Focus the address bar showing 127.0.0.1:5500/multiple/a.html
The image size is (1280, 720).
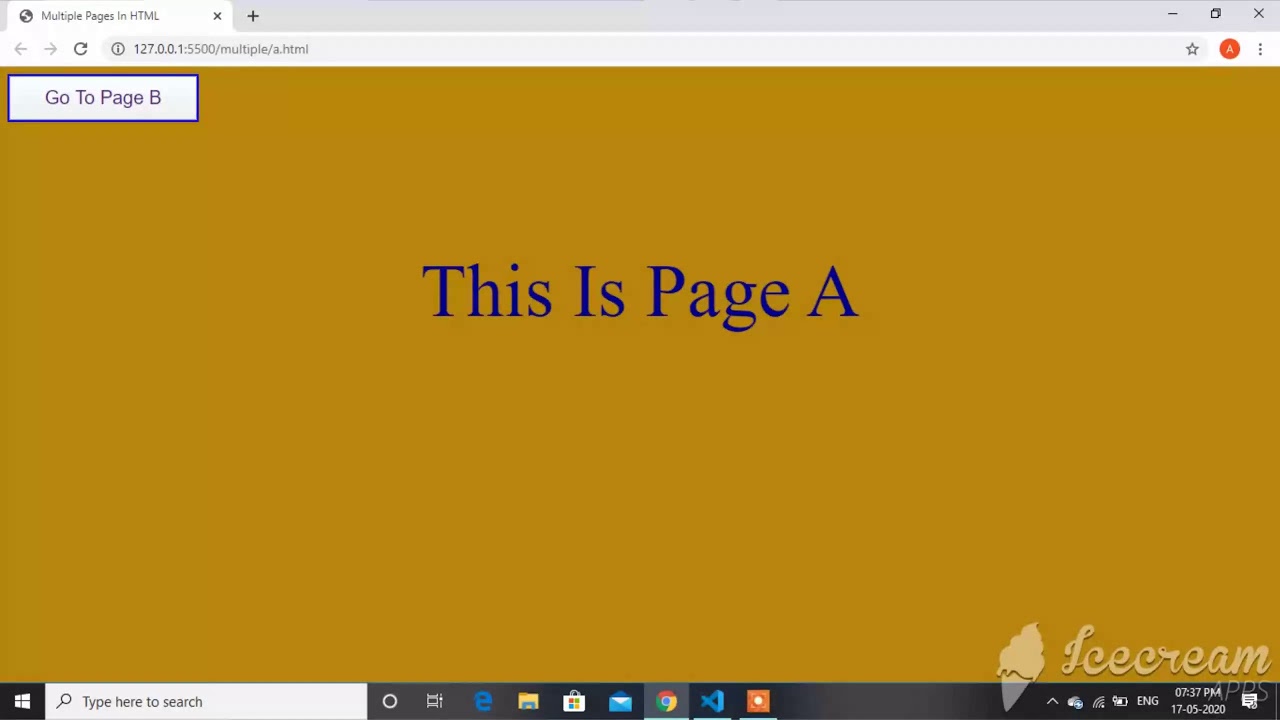pos(640,49)
